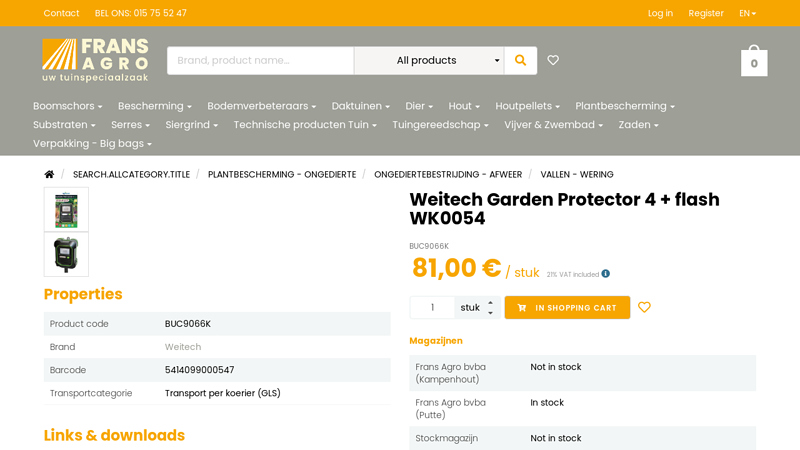Click the Transport per koerier (GLS) value
800x450 pixels.
[x=222, y=393]
